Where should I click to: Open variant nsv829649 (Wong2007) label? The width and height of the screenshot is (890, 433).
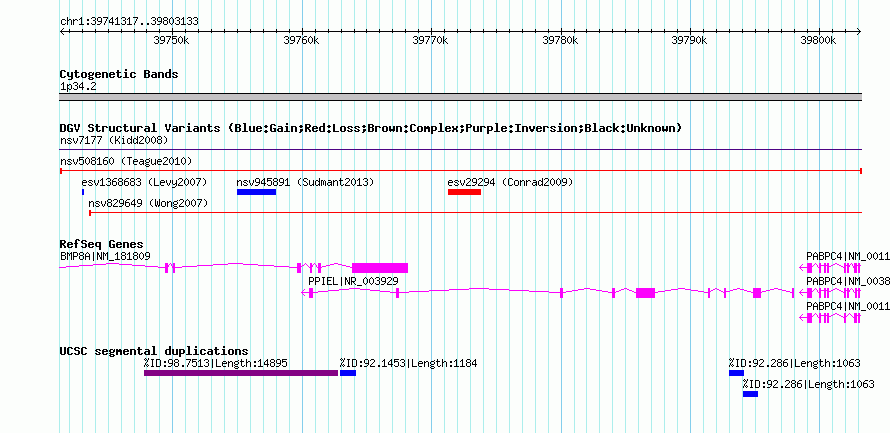point(148,203)
